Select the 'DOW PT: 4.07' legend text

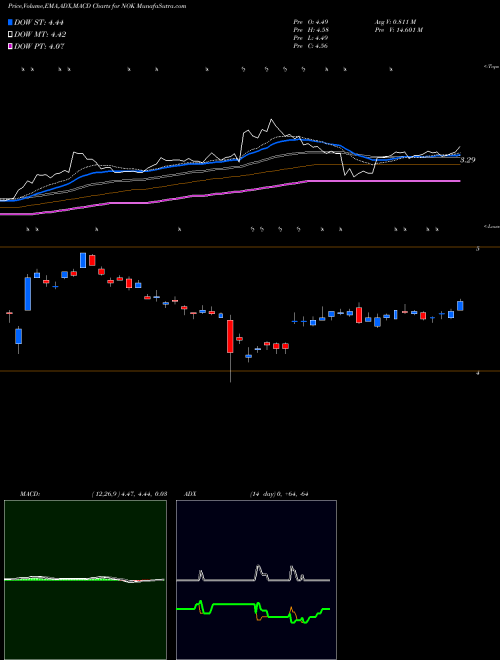[39, 46]
